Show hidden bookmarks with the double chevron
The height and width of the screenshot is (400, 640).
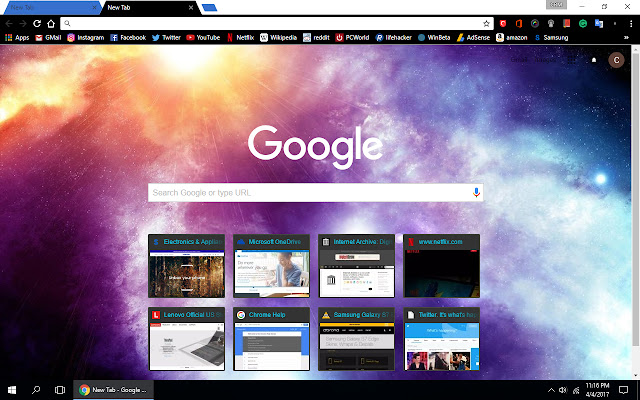626,38
